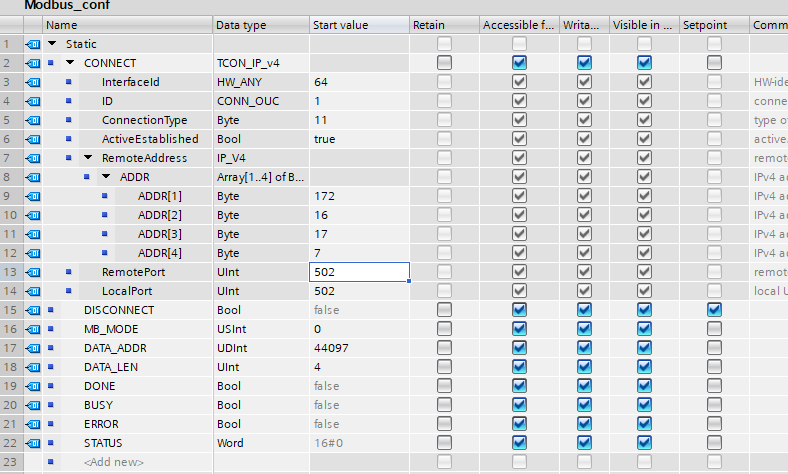This screenshot has height=474, width=788.
Task: Click the tag icon on the RemoteAddress row
Action: click(33, 158)
